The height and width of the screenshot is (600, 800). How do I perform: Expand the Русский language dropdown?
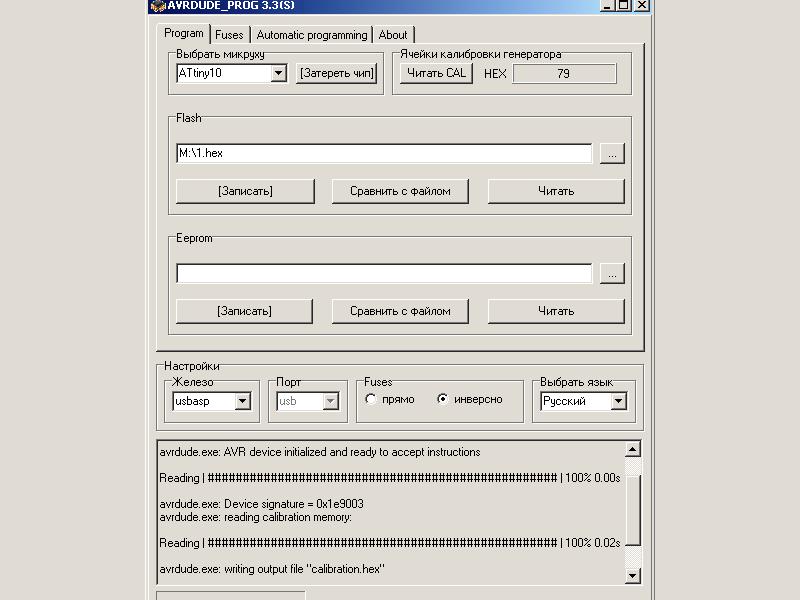pyautogui.click(x=618, y=401)
